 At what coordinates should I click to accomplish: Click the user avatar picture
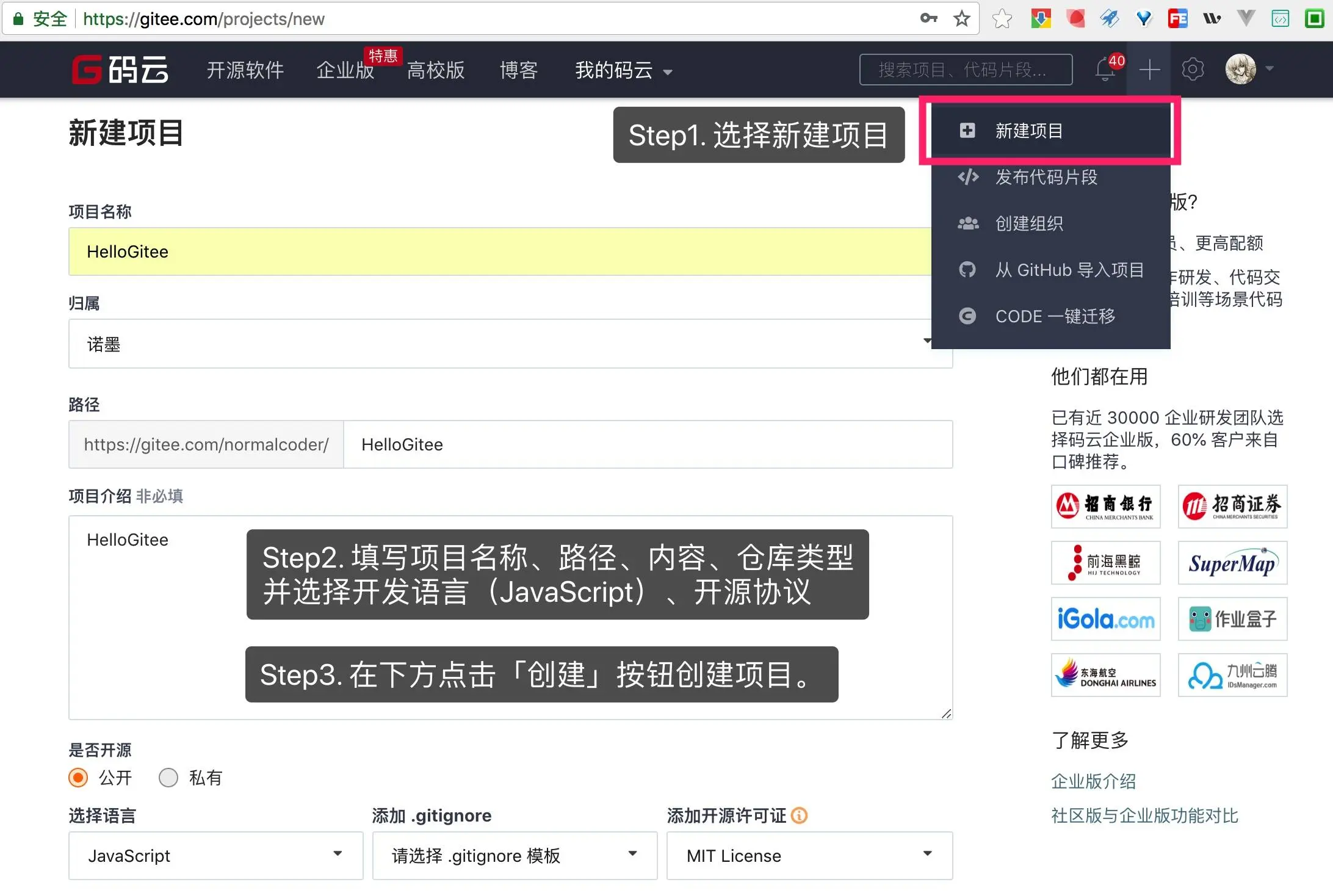click(1240, 69)
